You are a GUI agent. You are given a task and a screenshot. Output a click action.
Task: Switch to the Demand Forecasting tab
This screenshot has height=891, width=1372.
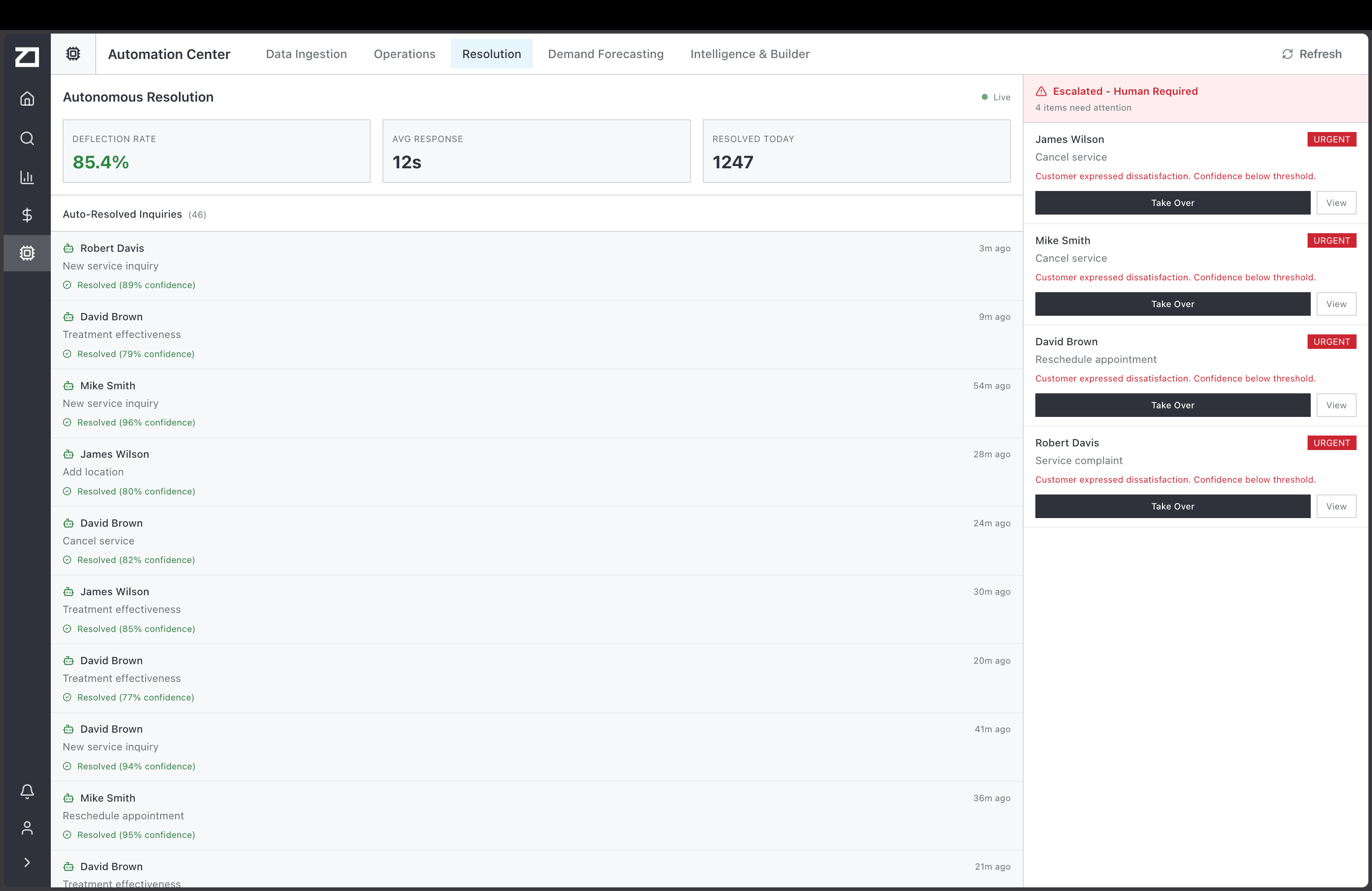click(605, 54)
